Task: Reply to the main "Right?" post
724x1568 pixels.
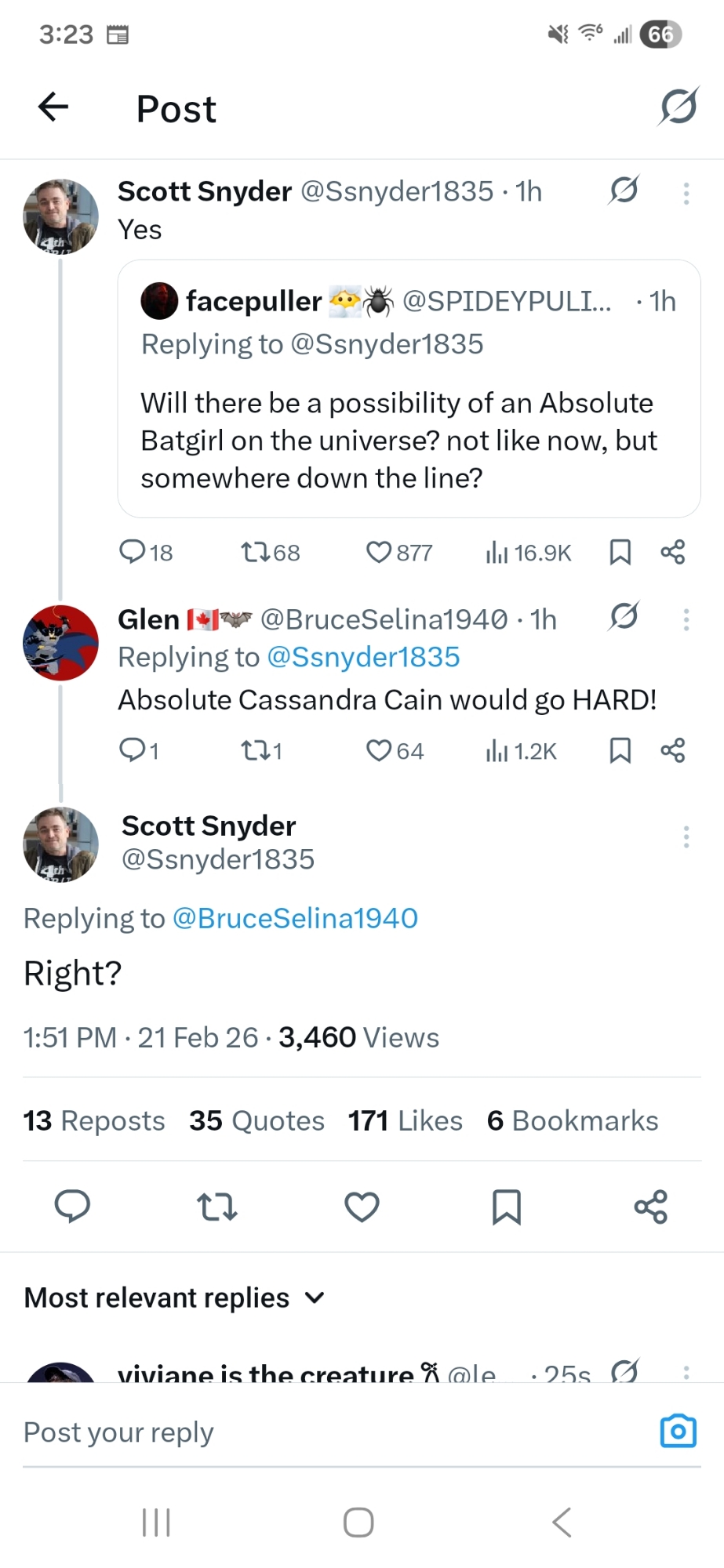Action: [72, 1207]
